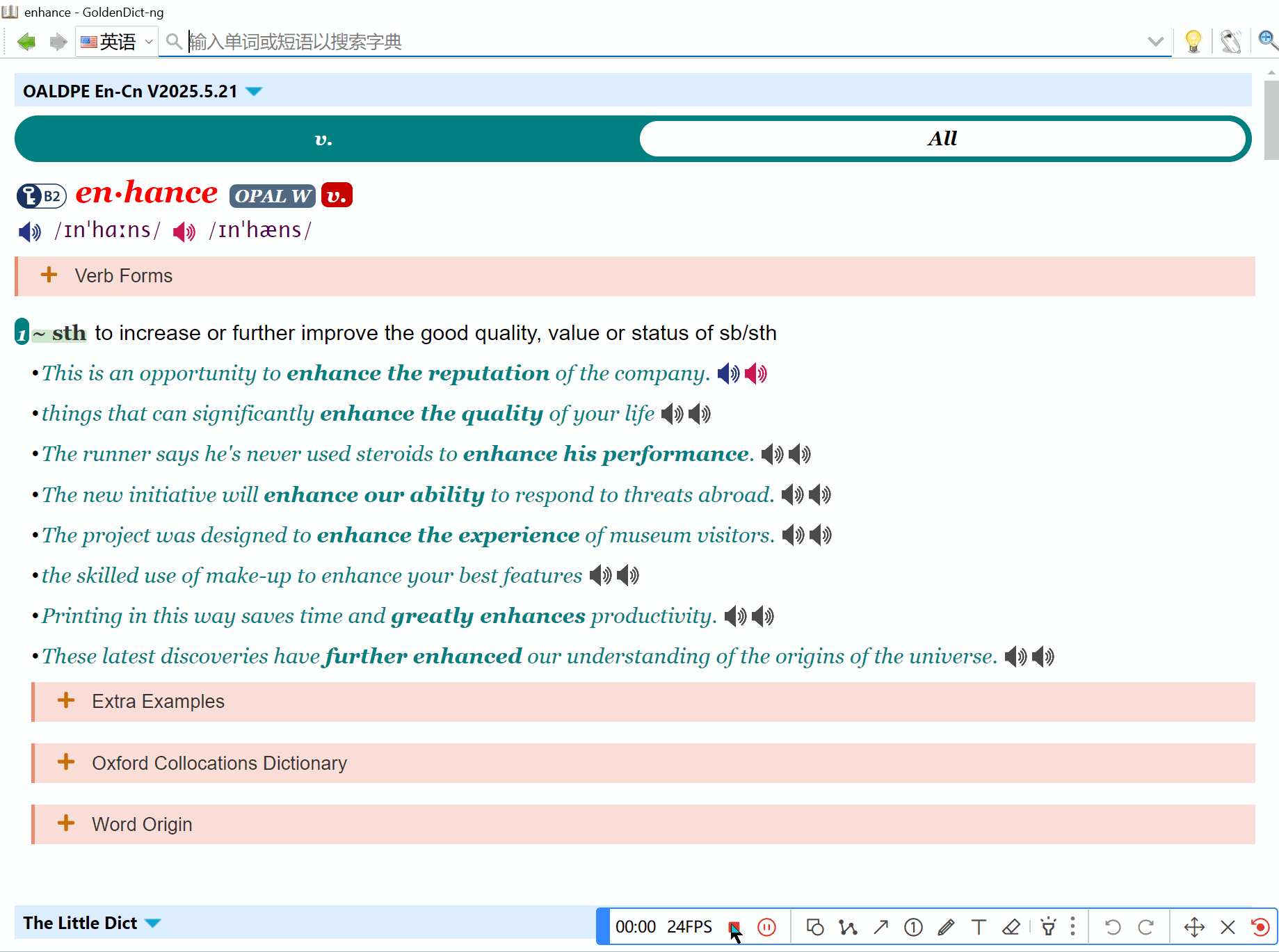
Task: Pause the screen recording
Action: [766, 927]
